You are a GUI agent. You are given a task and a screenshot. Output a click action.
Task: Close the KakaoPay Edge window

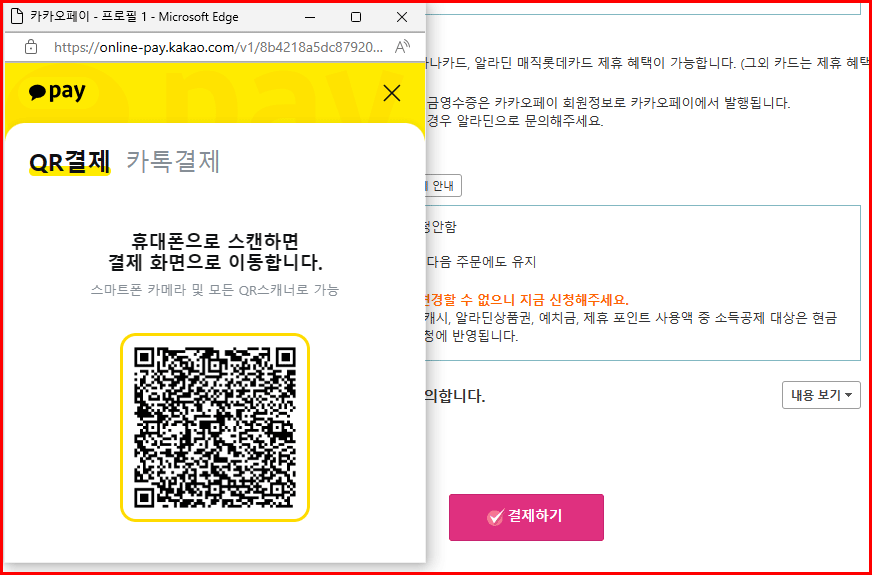click(402, 17)
